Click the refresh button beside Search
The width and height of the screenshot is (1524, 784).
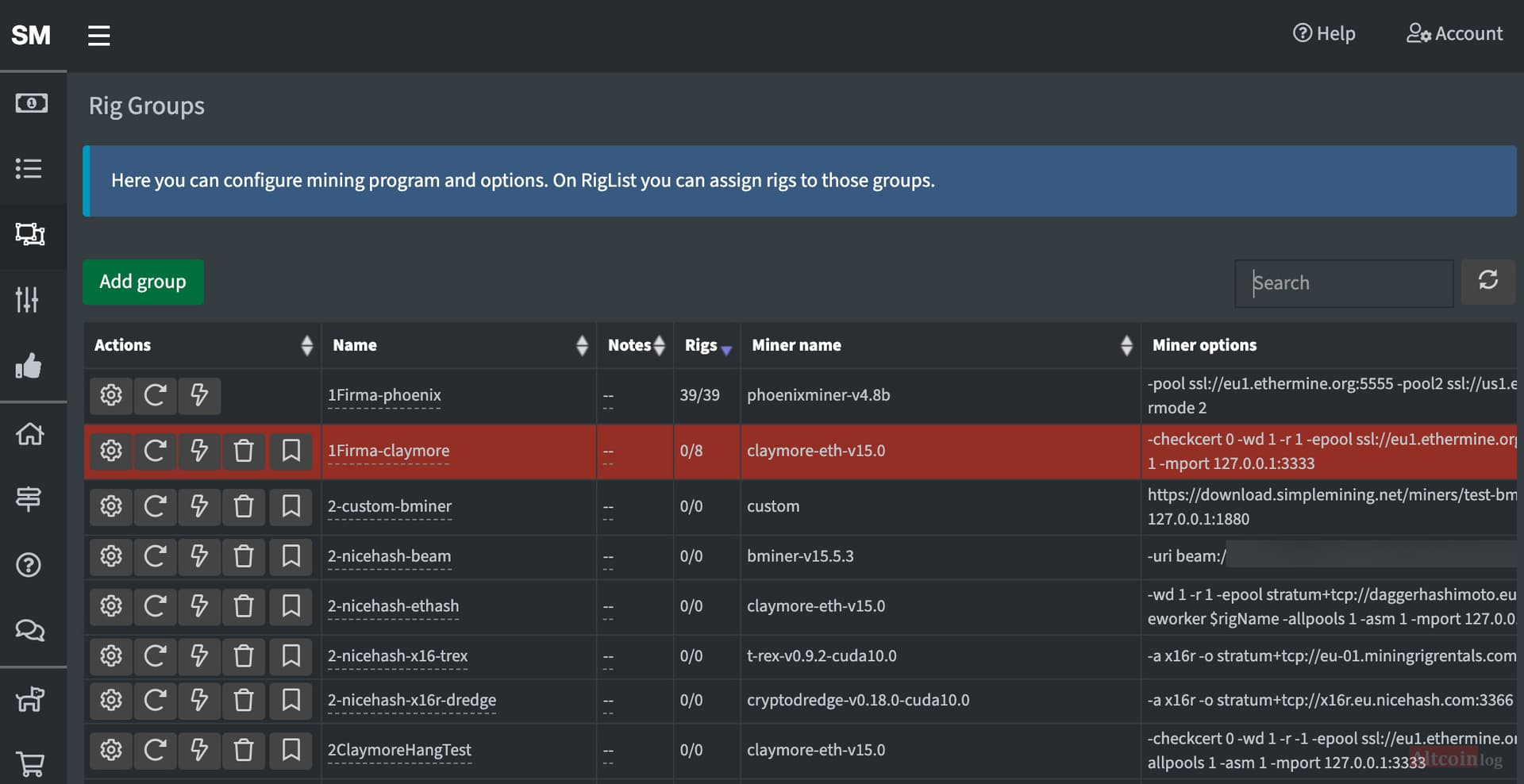[1488, 280]
